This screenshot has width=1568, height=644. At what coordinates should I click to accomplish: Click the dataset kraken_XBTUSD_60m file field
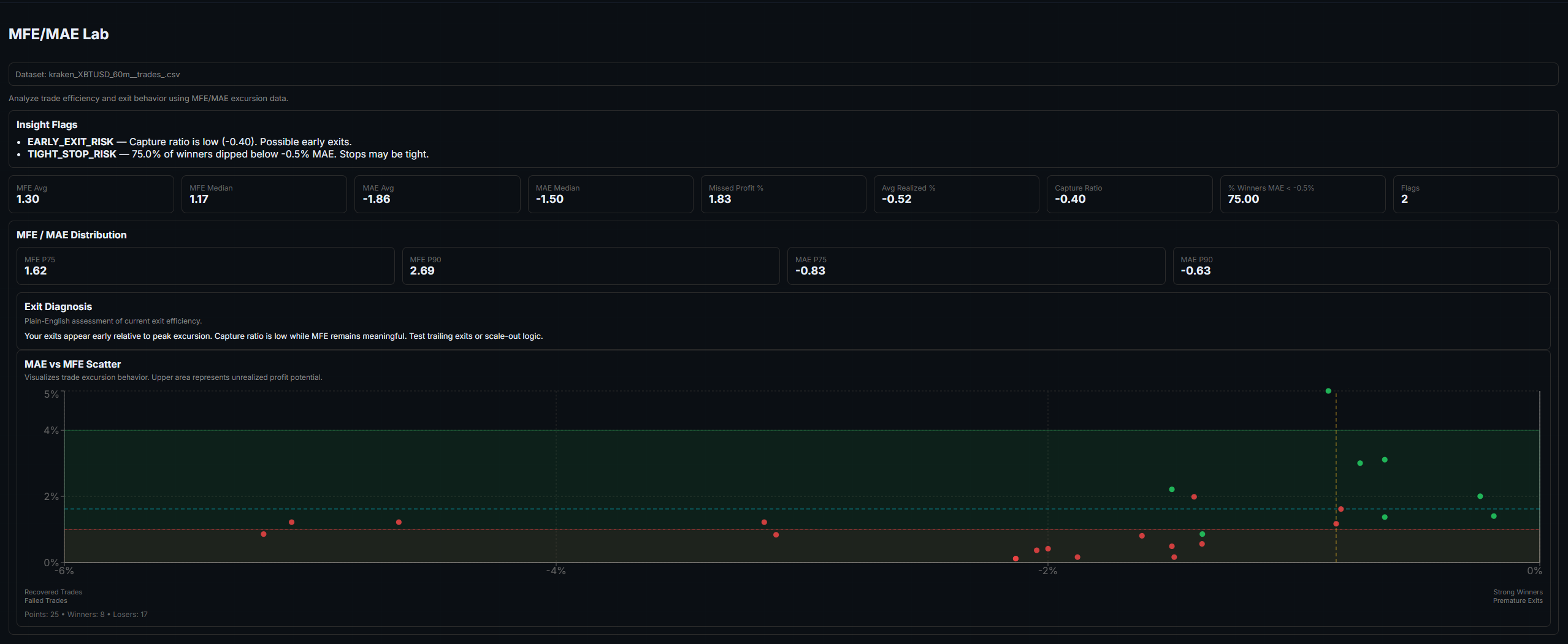782,74
